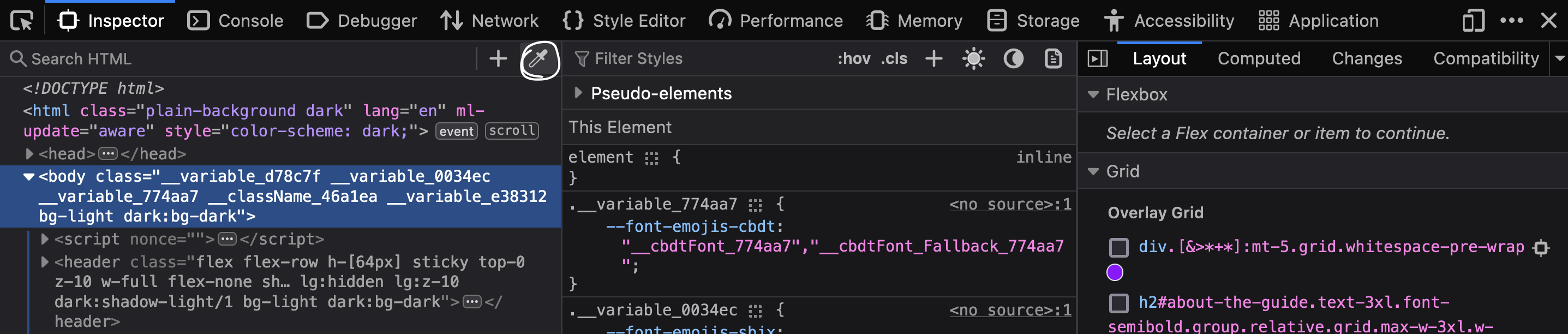Focus the Search HTML field
This screenshot has width=1568, height=334.
pos(243,59)
